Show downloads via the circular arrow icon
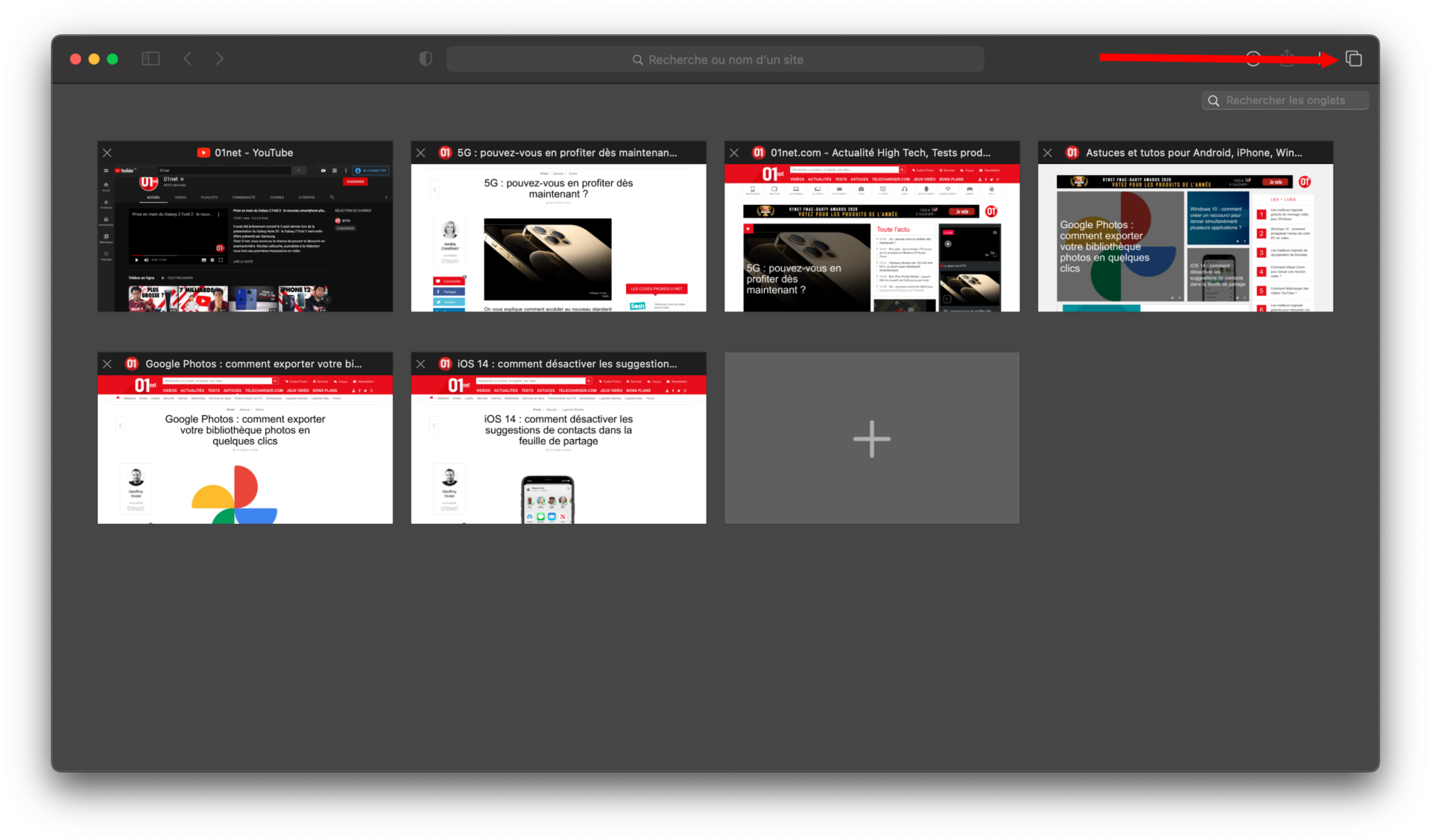Image resolution: width=1431 pixels, height=840 pixels. coord(1254,59)
